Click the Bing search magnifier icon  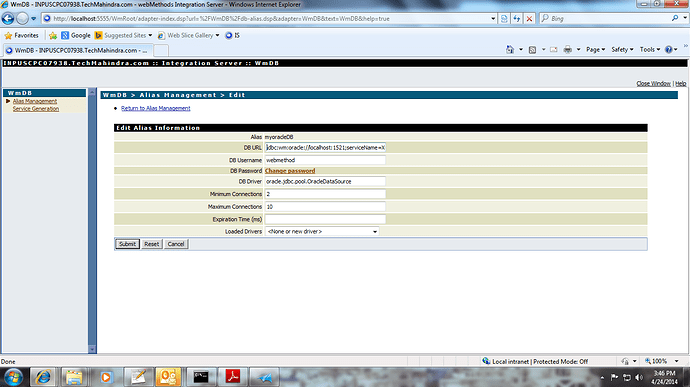[x=675, y=18]
